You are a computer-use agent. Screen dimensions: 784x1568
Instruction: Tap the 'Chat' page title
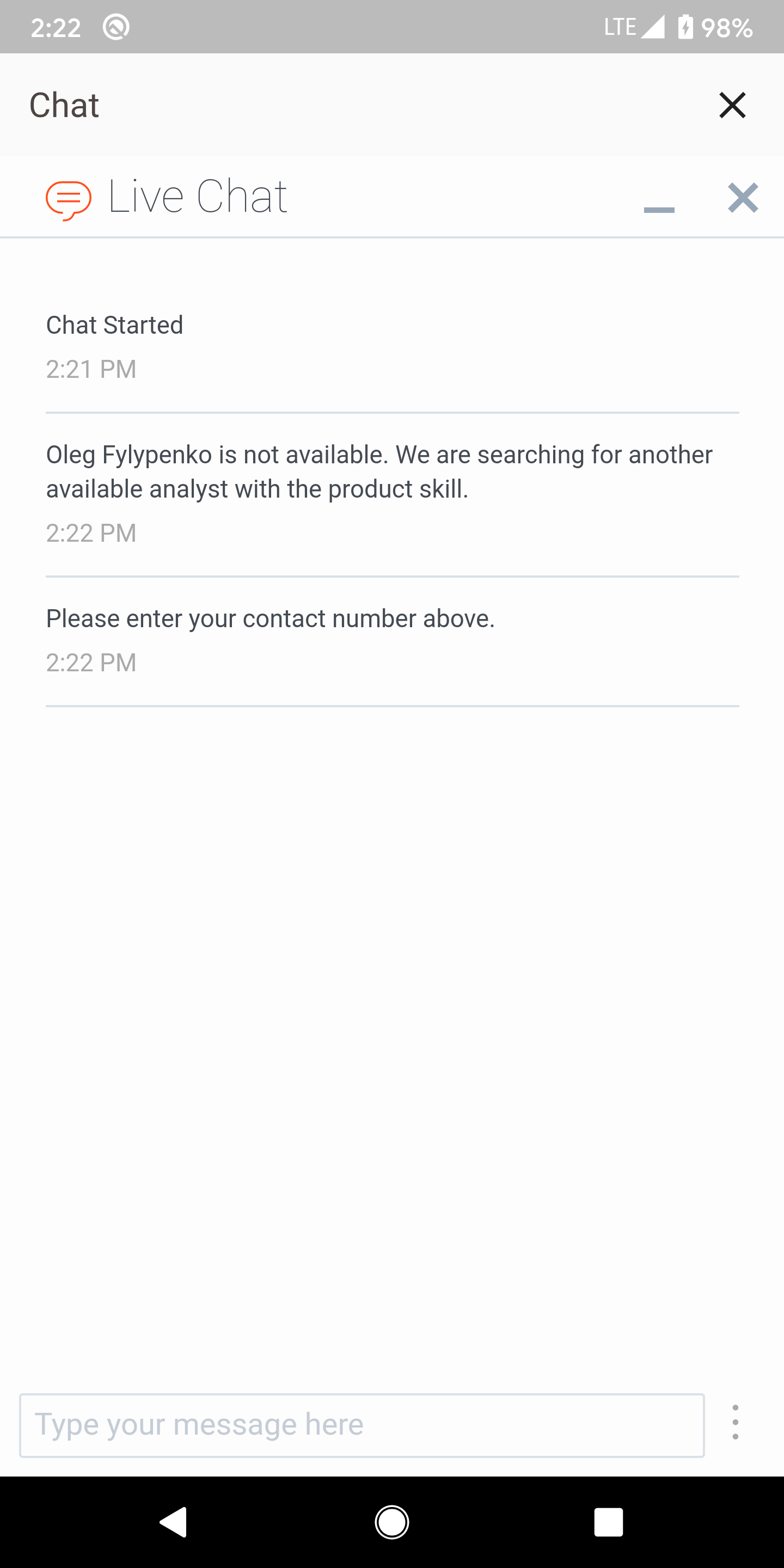pos(65,105)
